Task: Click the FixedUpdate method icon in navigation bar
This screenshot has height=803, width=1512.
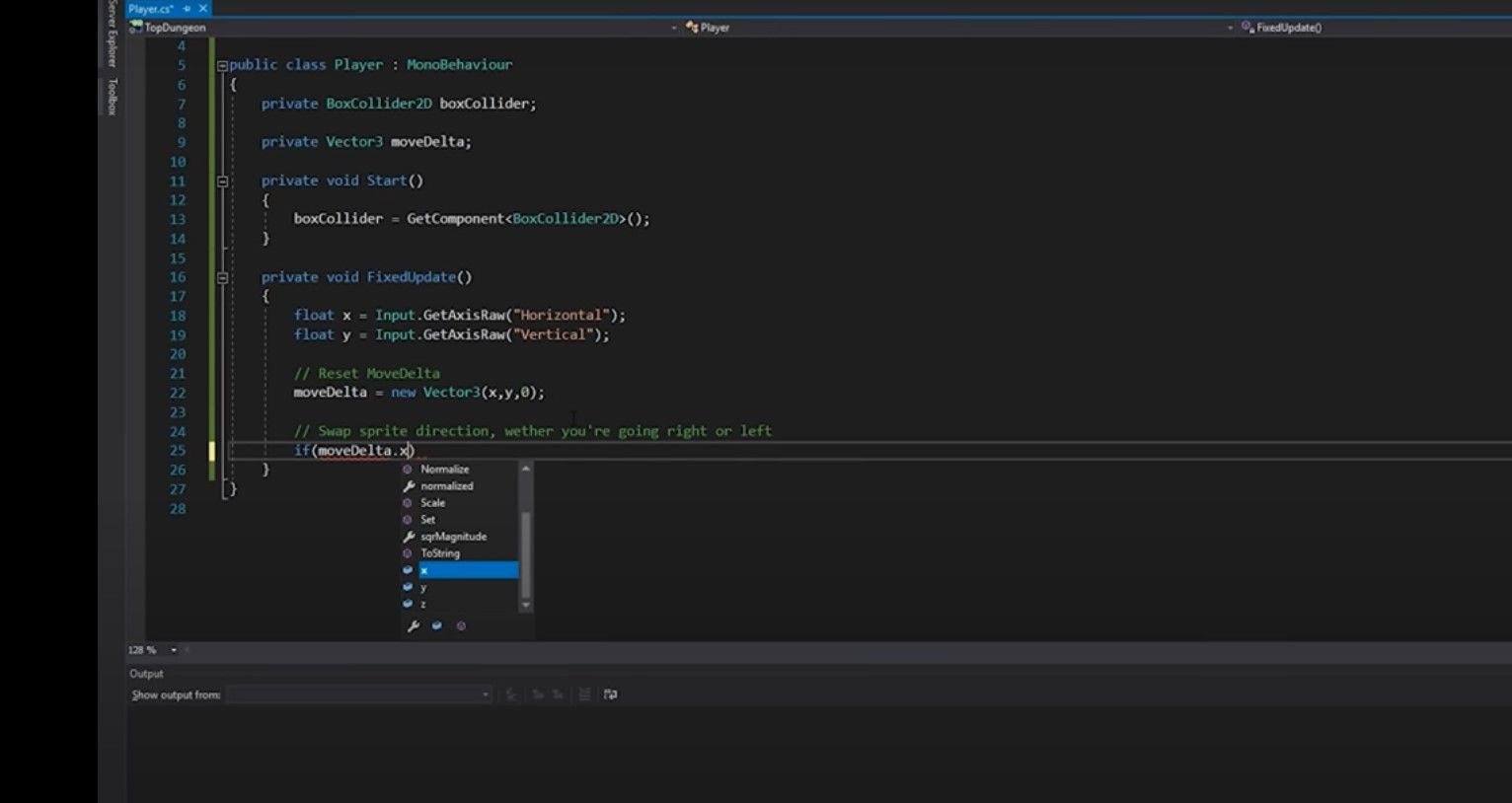Action: pos(1247,28)
